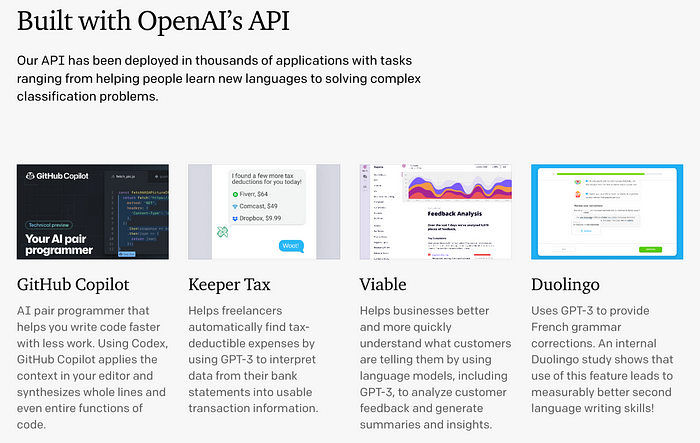Click the 'Comcast, $49' line in Keeper Tax image
This screenshot has height=443, width=700.
pyautogui.click(x=255, y=206)
